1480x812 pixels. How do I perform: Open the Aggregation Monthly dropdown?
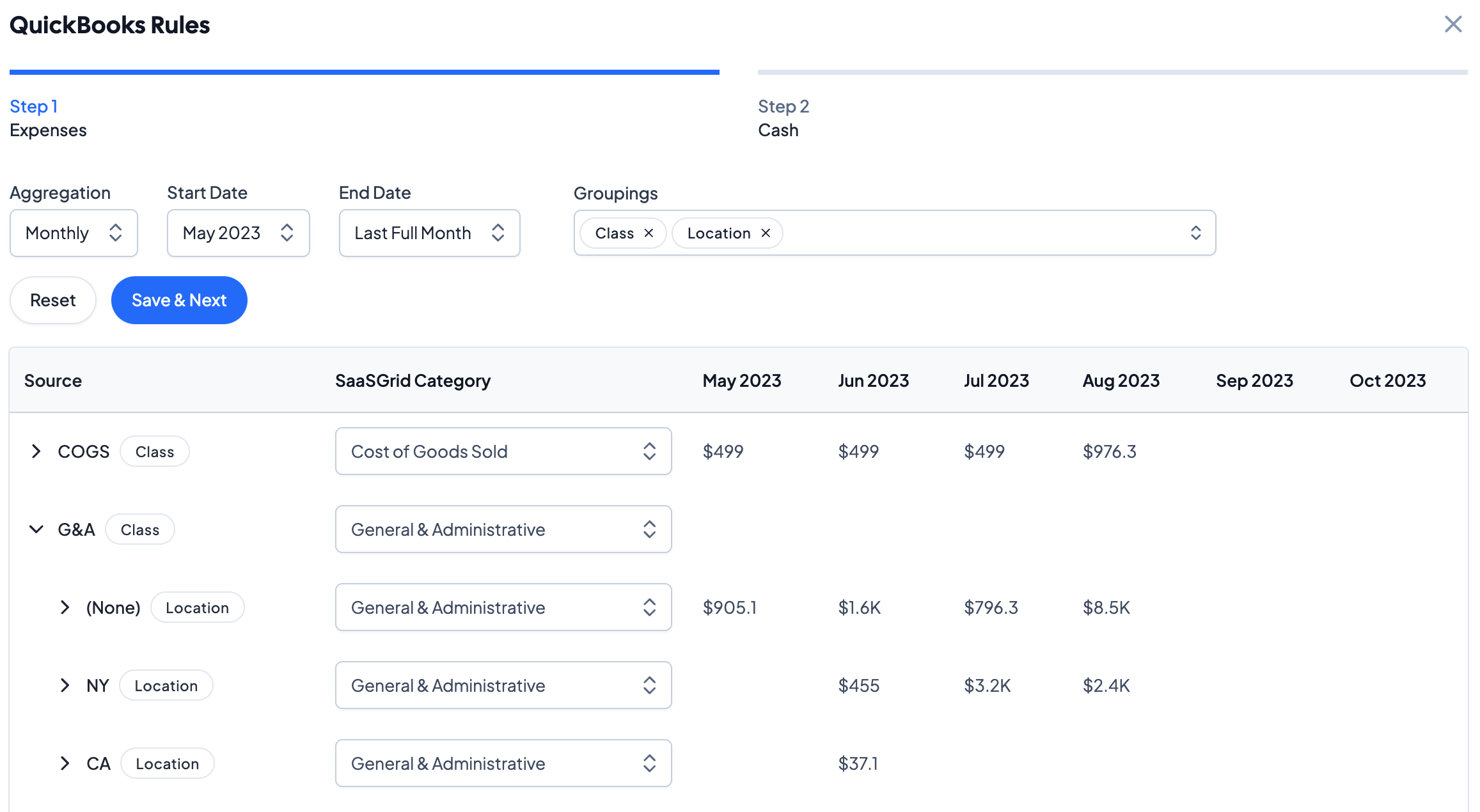click(x=74, y=233)
